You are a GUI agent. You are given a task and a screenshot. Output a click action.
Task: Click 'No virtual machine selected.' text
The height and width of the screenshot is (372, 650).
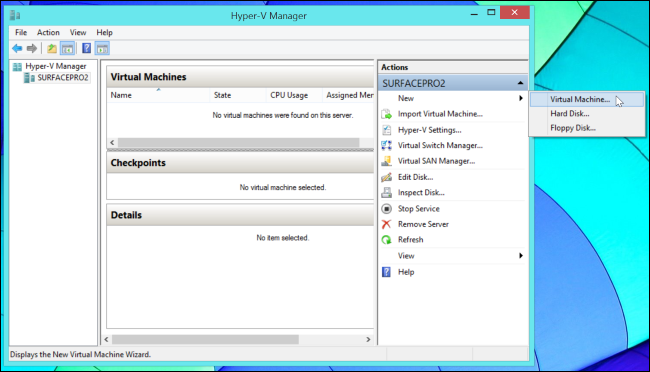tap(283, 187)
